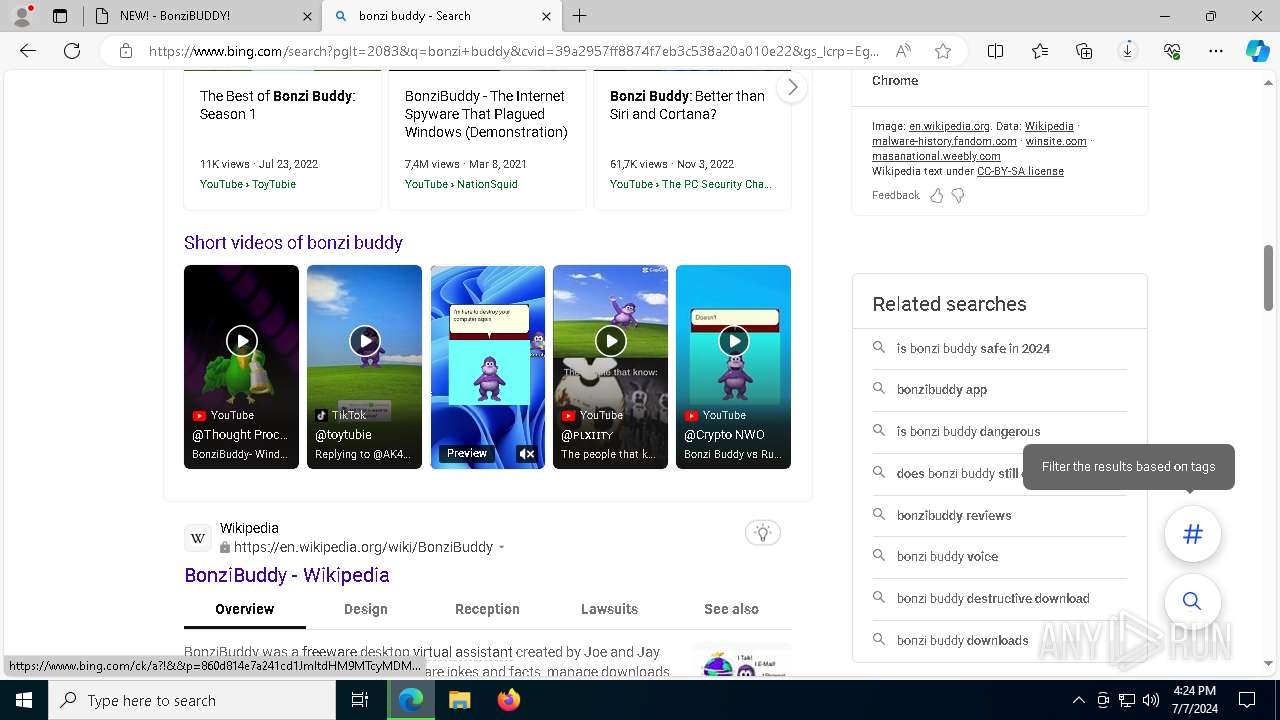Click the lightbulb insights icon

763,533
